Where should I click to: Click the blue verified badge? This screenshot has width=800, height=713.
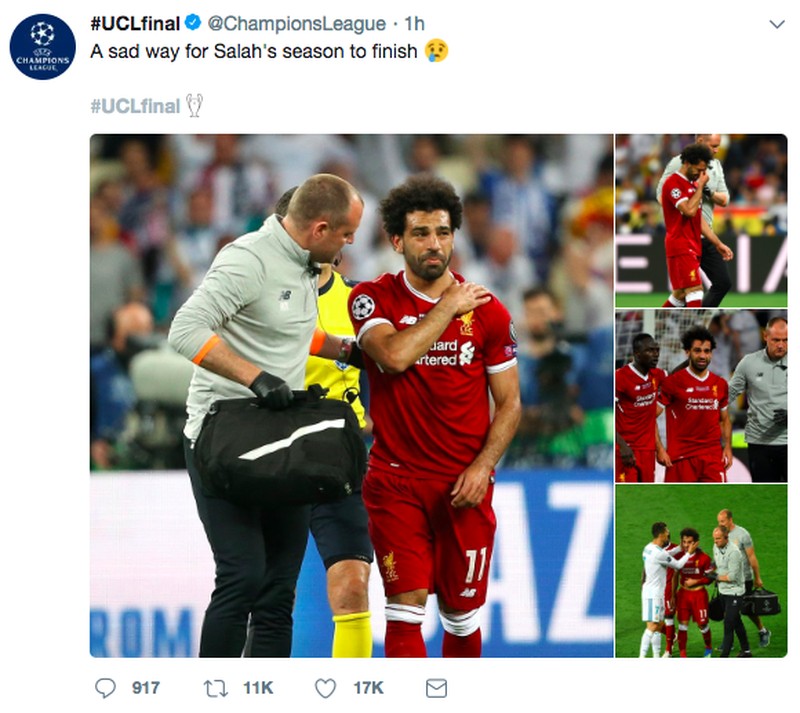193,23
